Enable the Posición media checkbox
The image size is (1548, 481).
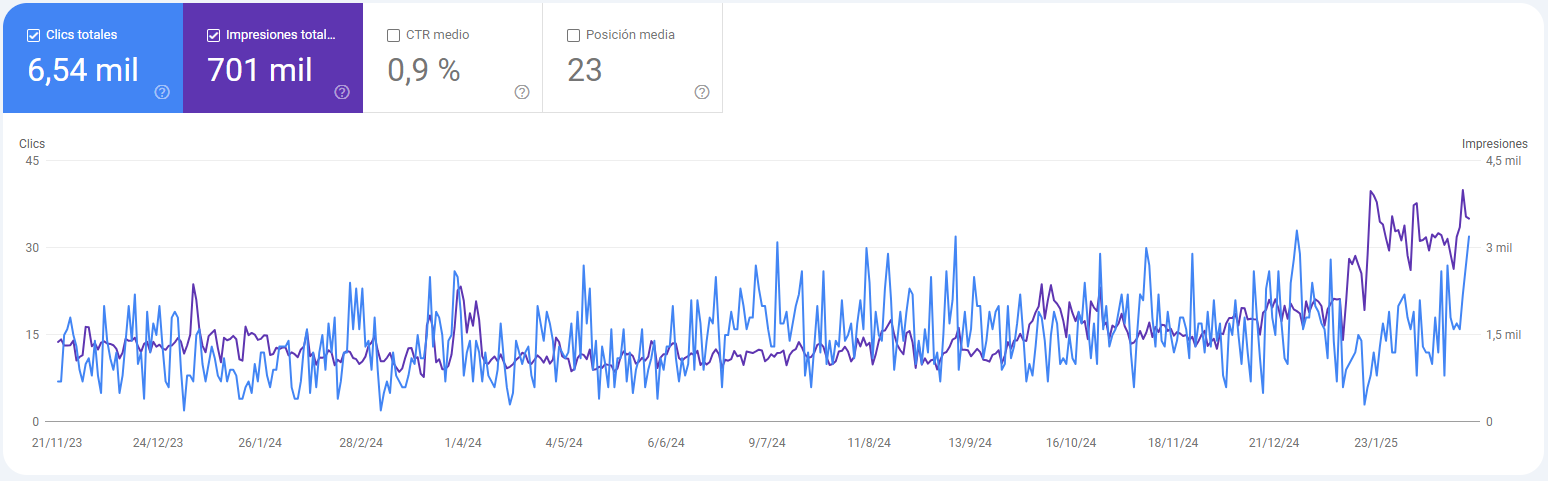tap(573, 35)
